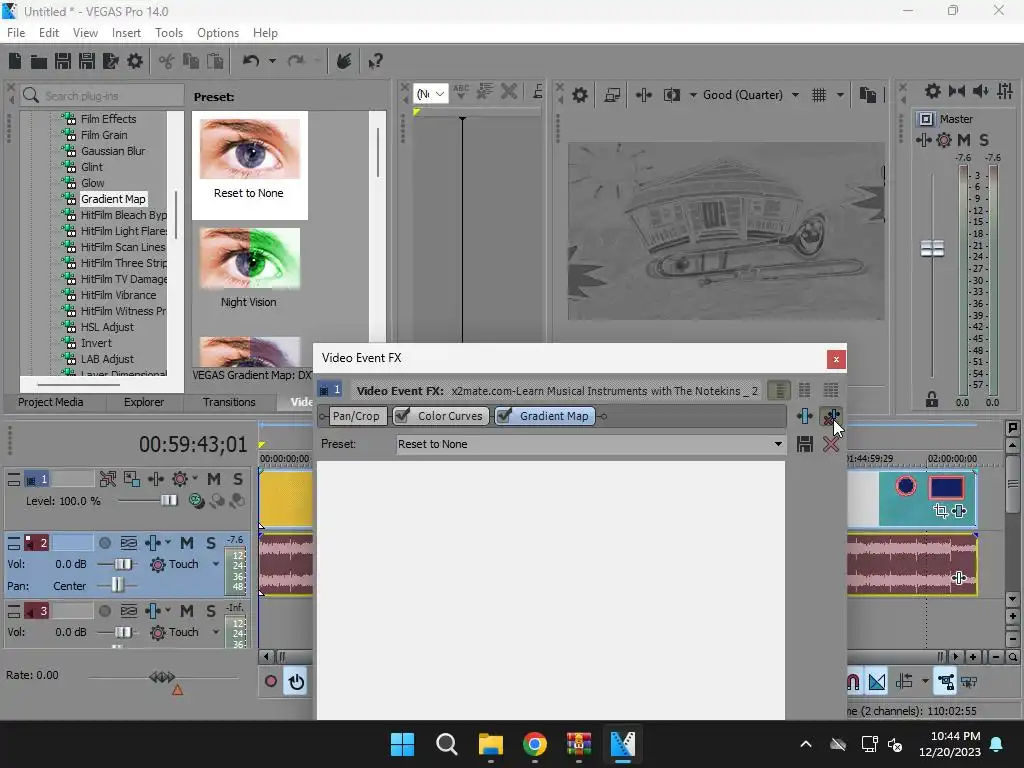This screenshot has width=1024, height=768.
Task: Open Video Output FX in preview
Action: click(x=643, y=95)
